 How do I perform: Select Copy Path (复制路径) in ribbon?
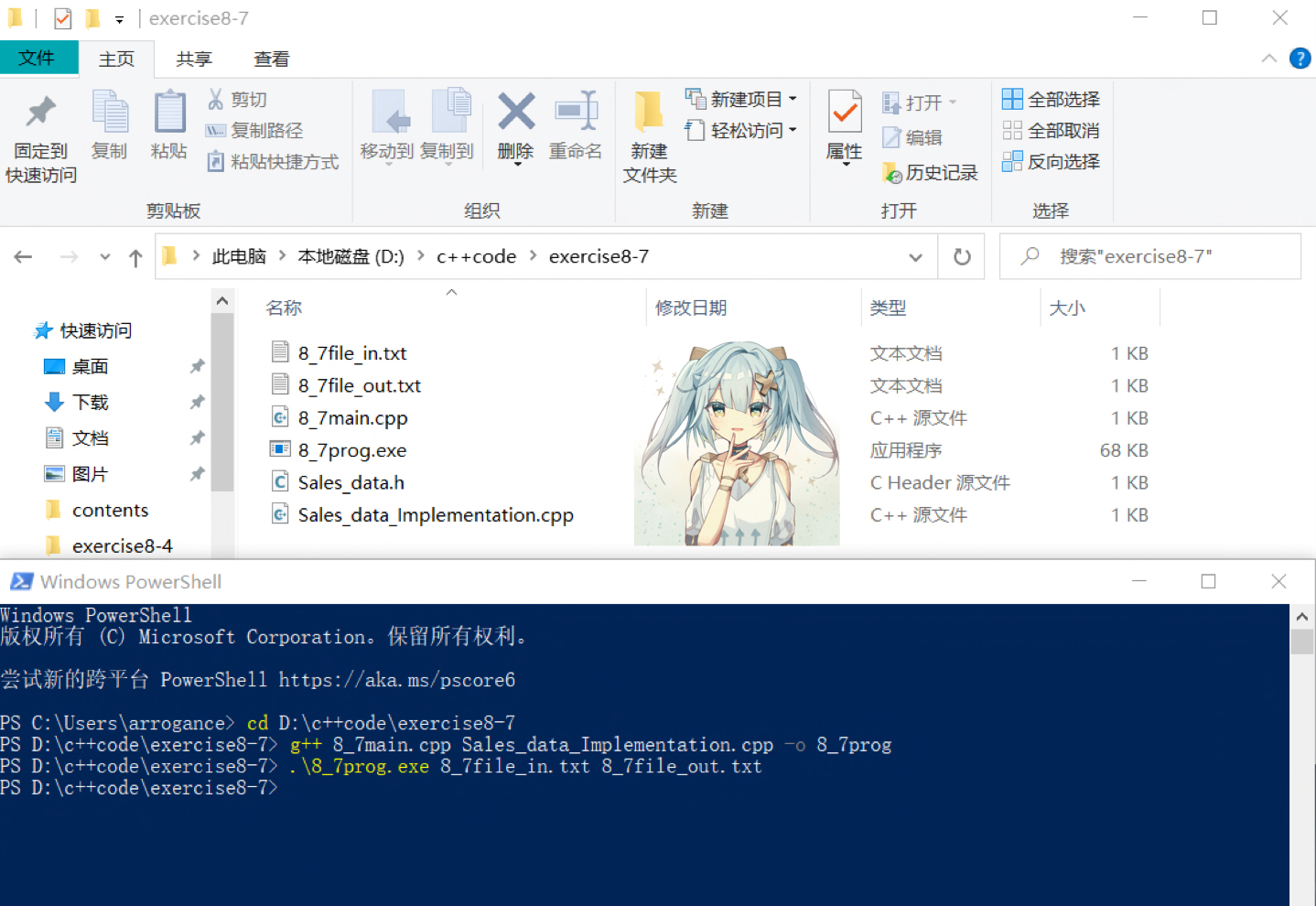click(254, 131)
